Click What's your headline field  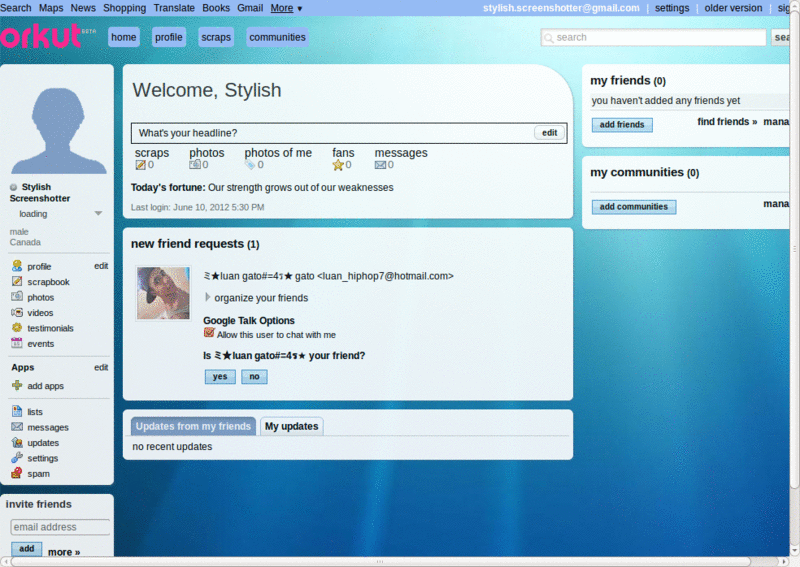click(349, 133)
